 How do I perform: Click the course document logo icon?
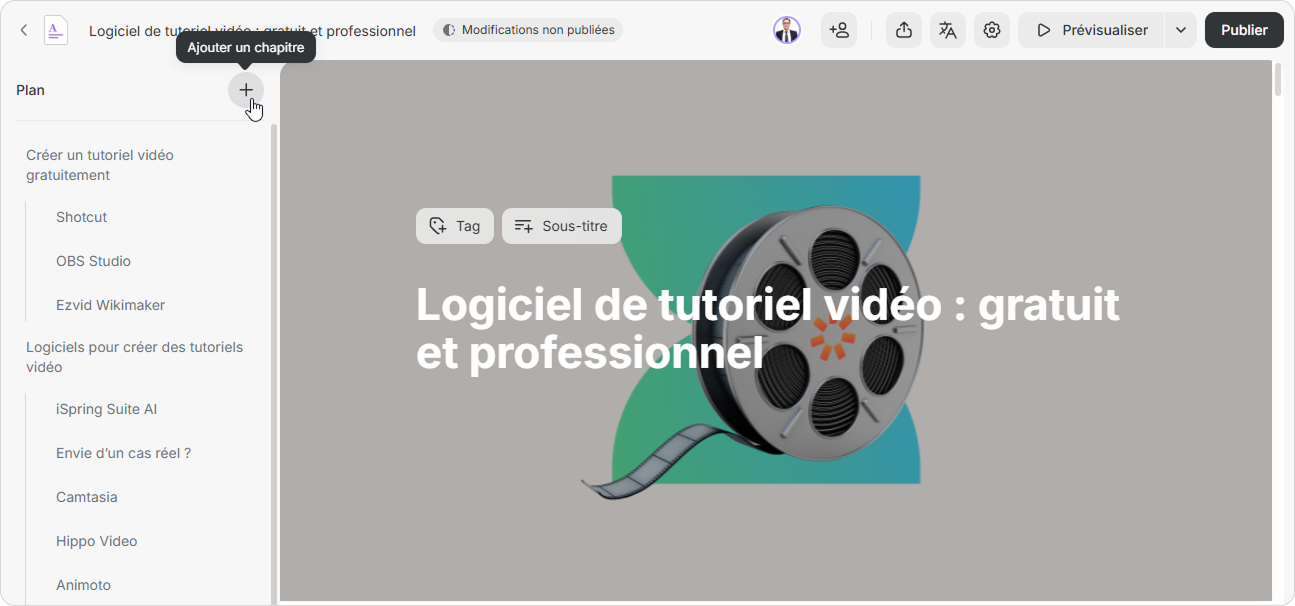tap(56, 30)
